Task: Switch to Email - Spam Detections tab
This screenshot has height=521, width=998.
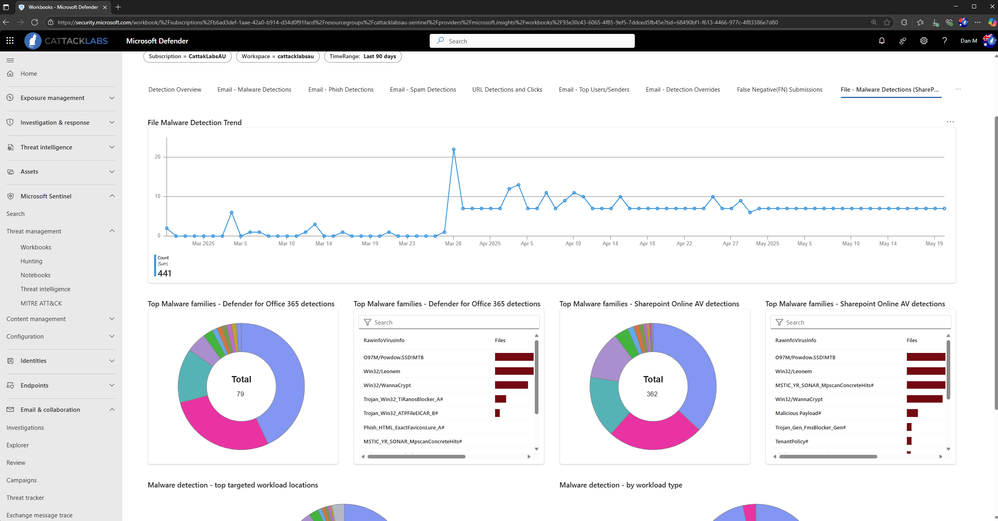Action: [x=423, y=90]
